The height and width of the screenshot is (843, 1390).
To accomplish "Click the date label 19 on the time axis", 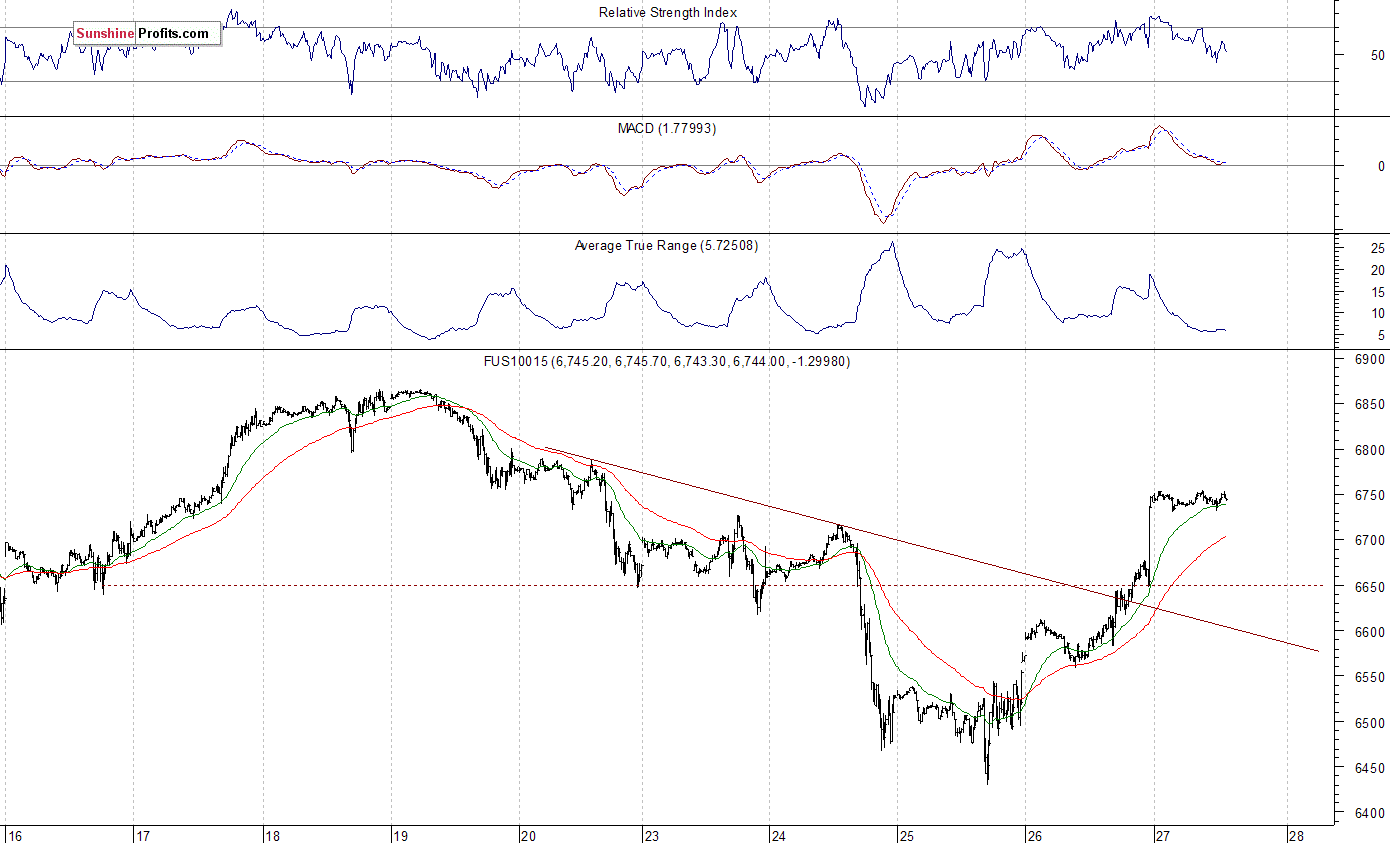I will (x=400, y=835).
